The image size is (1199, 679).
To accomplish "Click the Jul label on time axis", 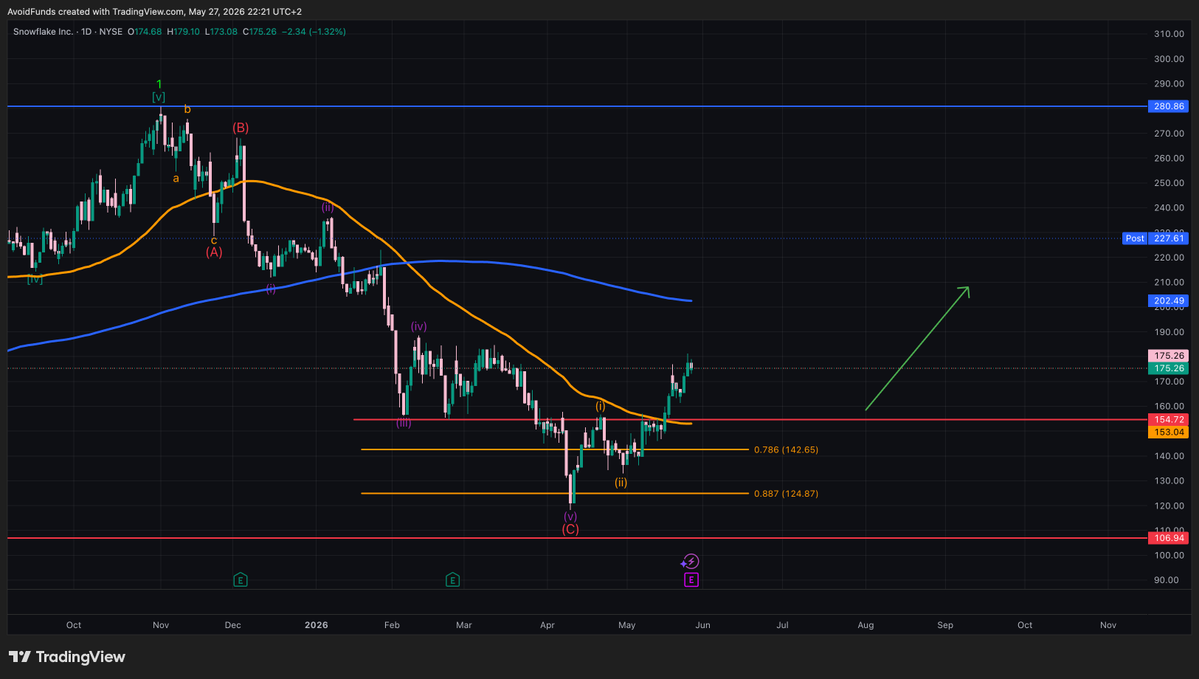I will click(x=782, y=625).
